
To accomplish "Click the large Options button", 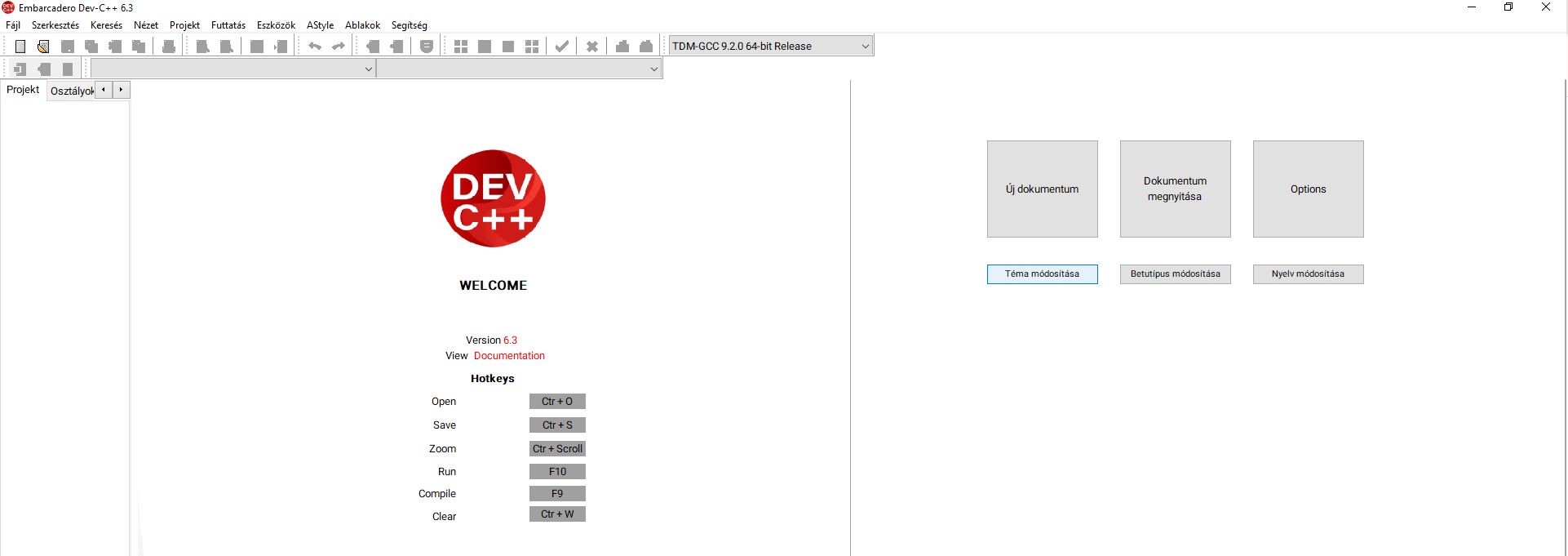I will [x=1308, y=189].
